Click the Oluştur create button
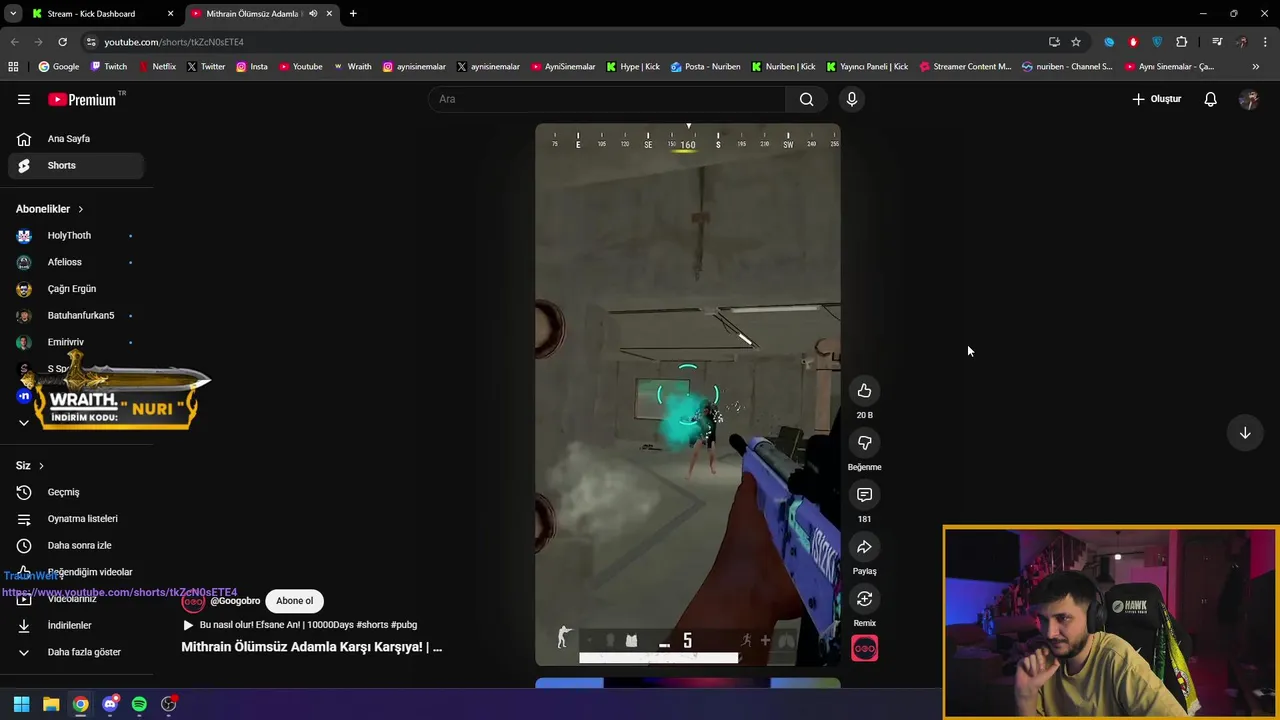This screenshot has width=1280, height=720. (1157, 99)
